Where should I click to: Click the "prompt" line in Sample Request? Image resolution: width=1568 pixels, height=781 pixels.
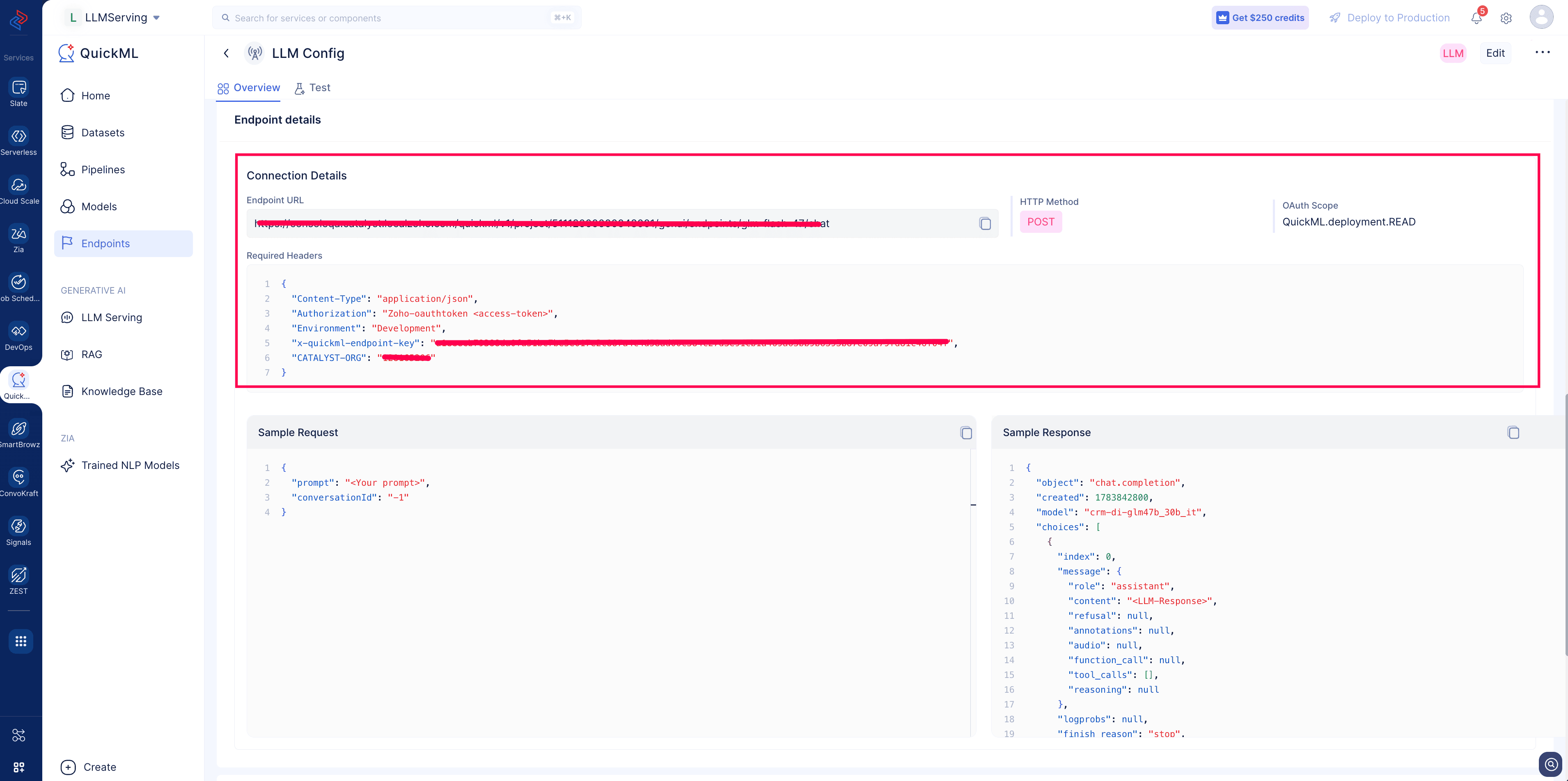point(360,483)
